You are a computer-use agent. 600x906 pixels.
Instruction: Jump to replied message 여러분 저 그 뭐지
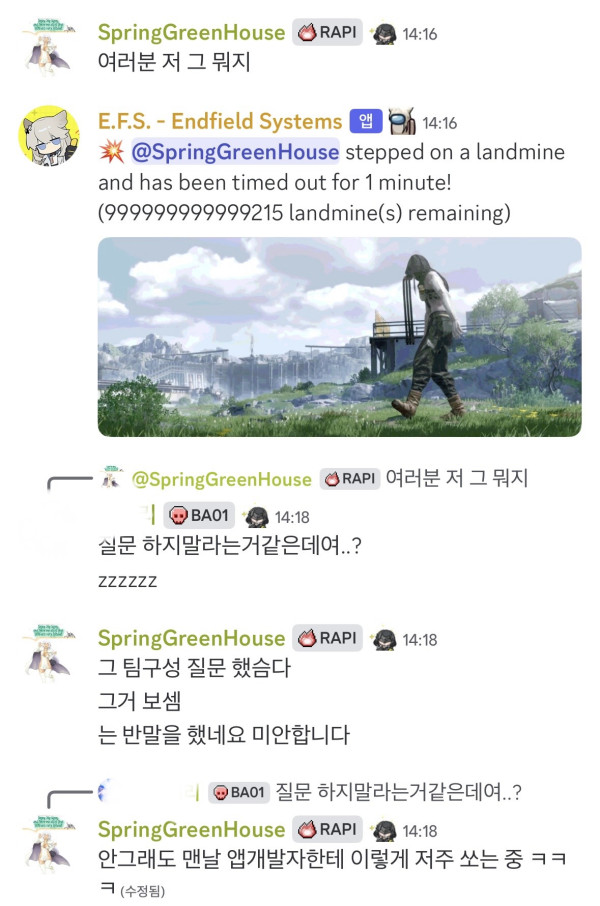click(x=457, y=478)
